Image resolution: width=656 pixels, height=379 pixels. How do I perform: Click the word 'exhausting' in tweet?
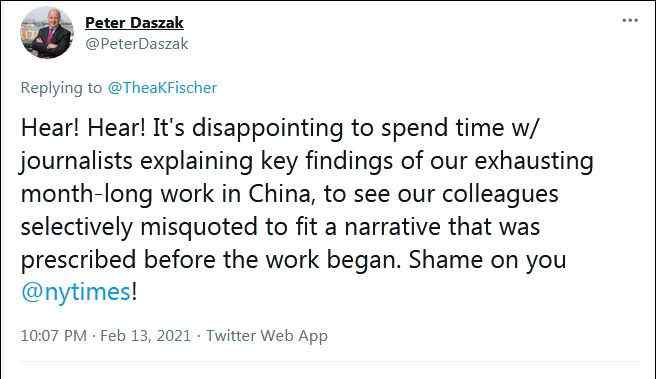(534, 161)
